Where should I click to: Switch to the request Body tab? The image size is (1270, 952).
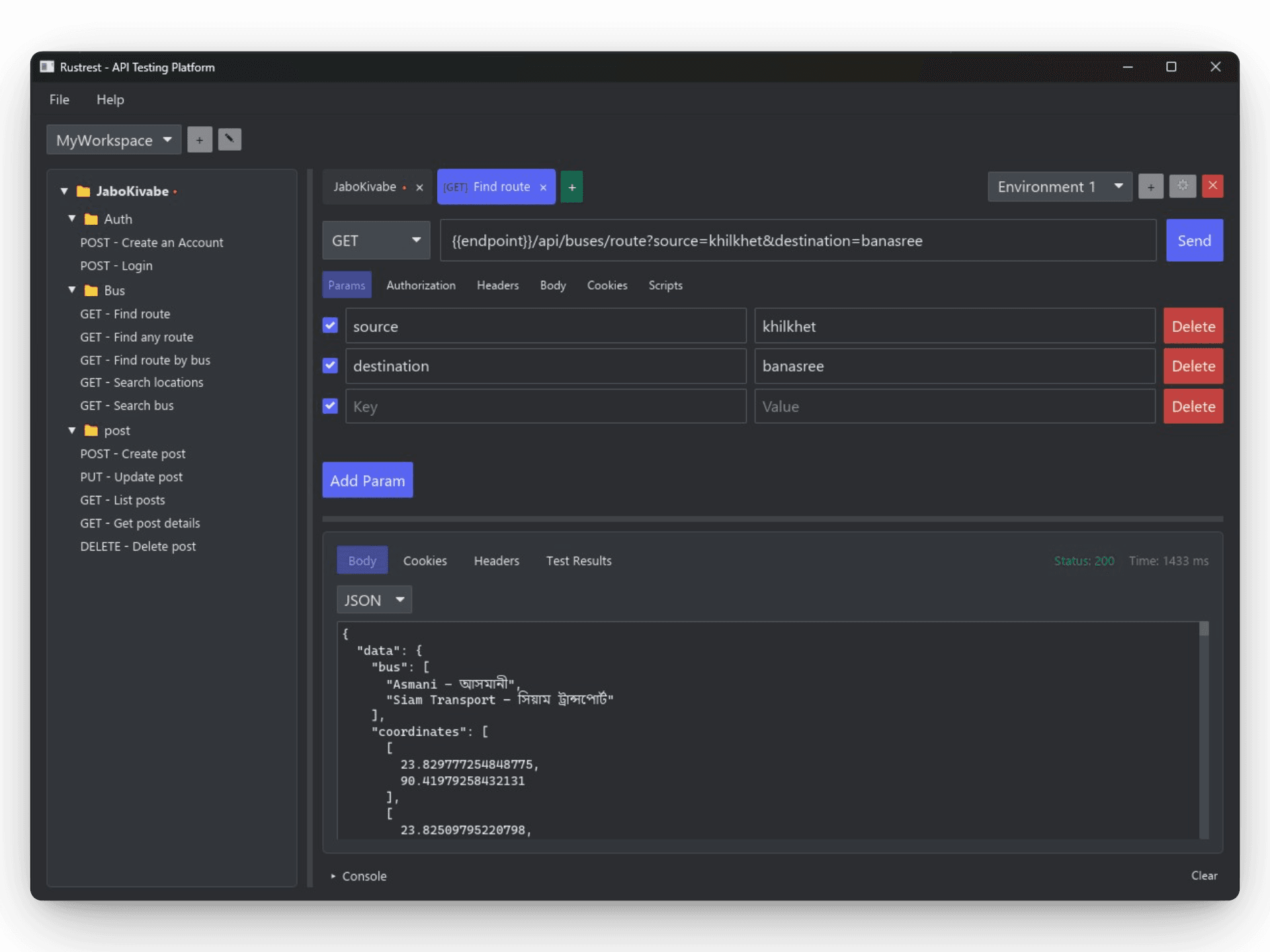point(552,286)
